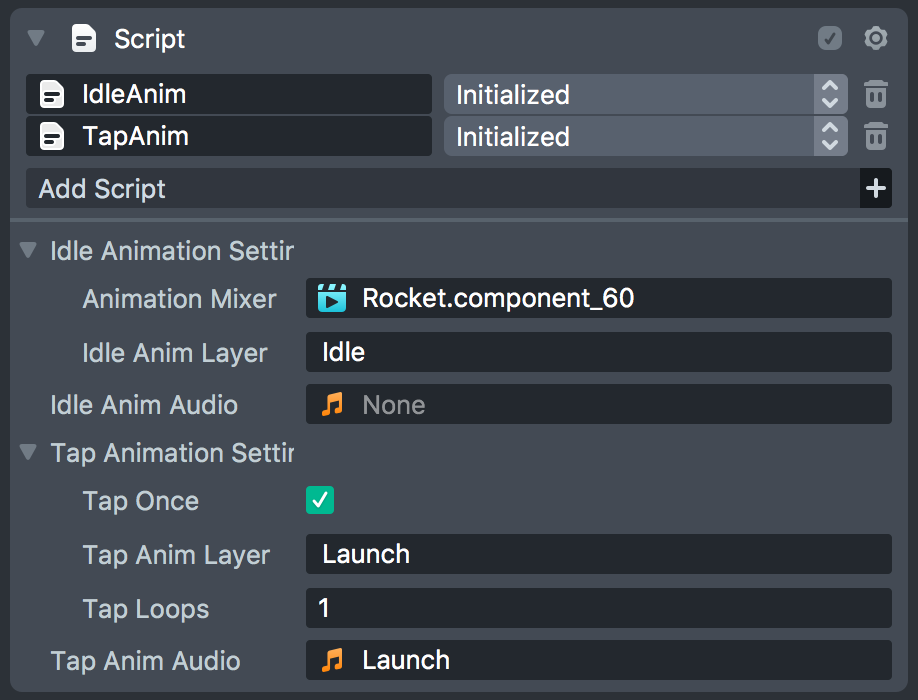Click the Tap Anim Layer Launch field
918x700 pixels.
coord(598,554)
